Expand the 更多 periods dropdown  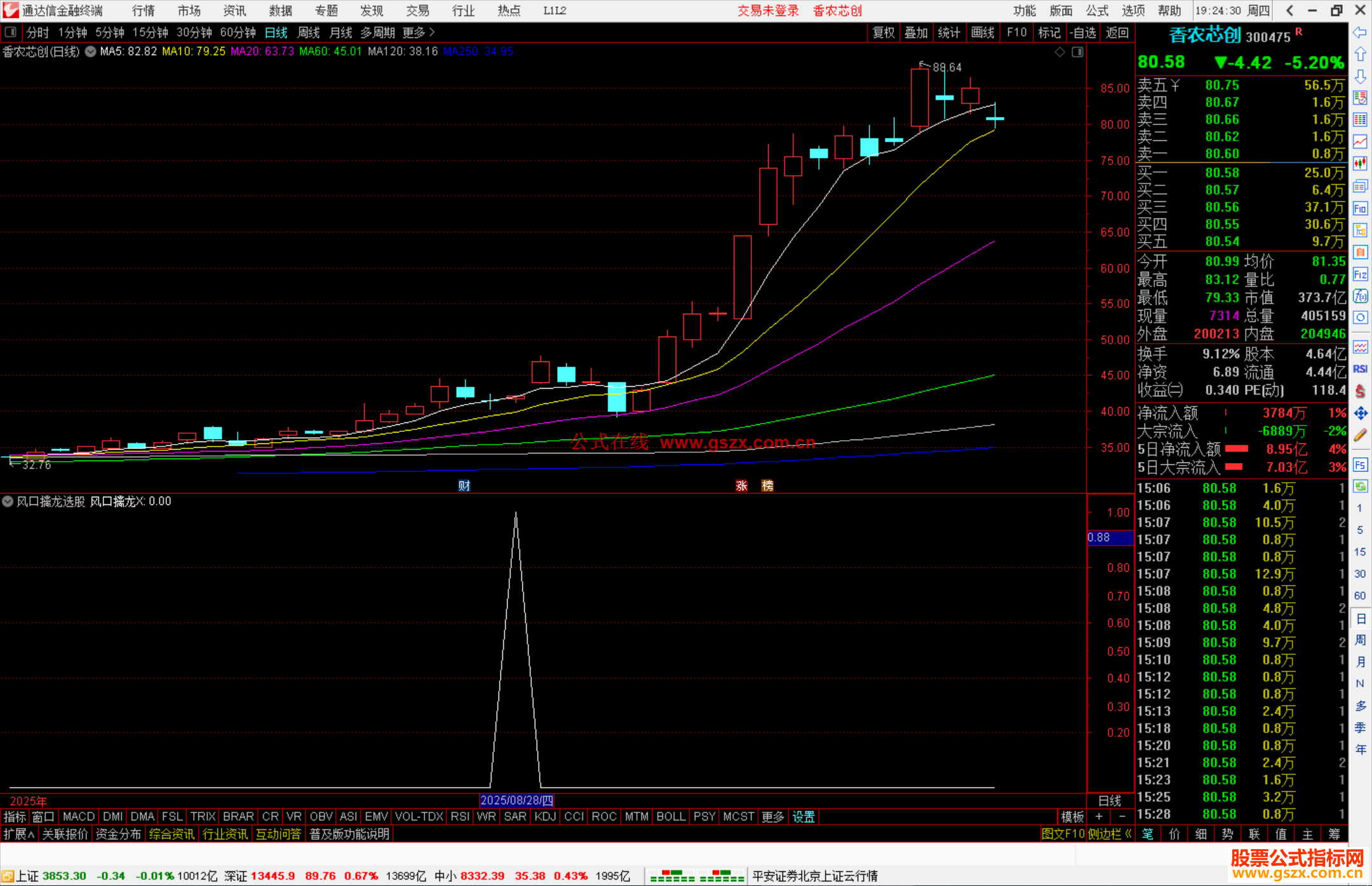419,32
